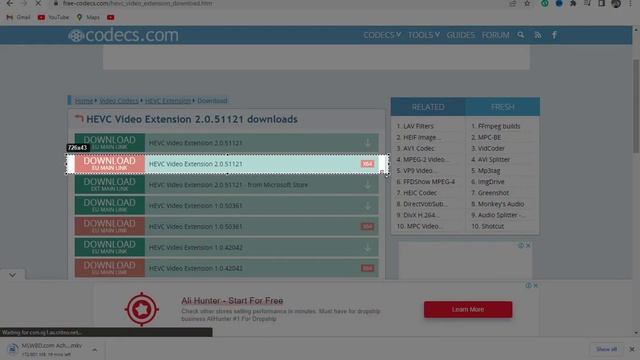The image size is (640, 360).
Task: Close the Ali Hunter banner ad
Action: point(536,286)
